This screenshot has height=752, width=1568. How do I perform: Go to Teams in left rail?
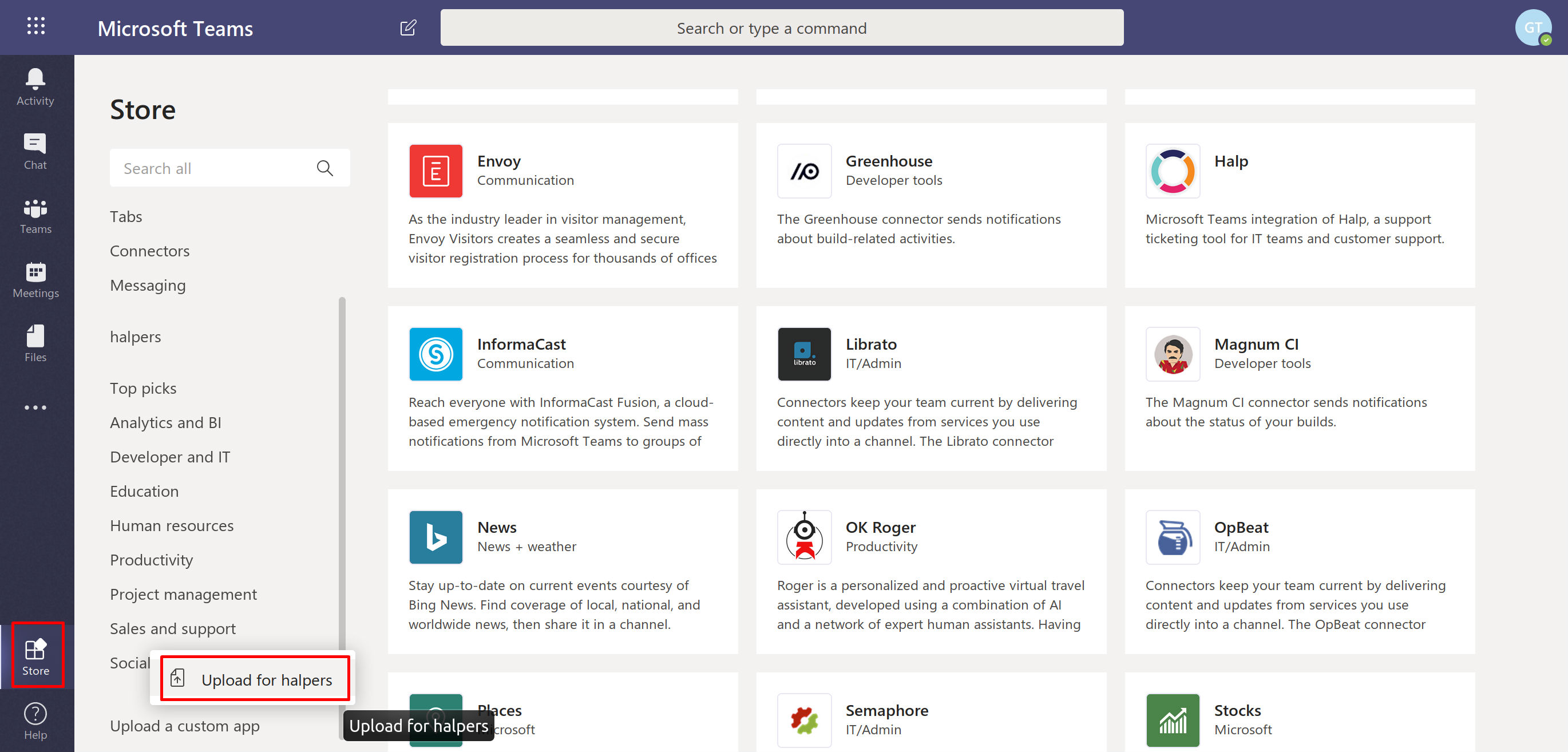click(35, 216)
